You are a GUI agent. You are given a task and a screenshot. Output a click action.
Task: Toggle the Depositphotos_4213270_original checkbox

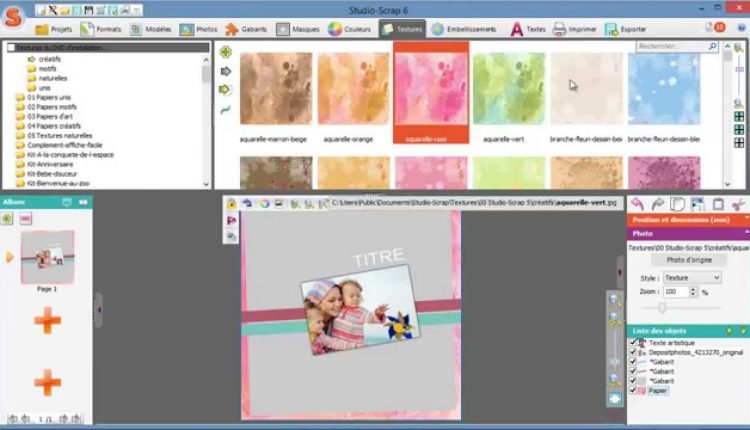coord(632,352)
